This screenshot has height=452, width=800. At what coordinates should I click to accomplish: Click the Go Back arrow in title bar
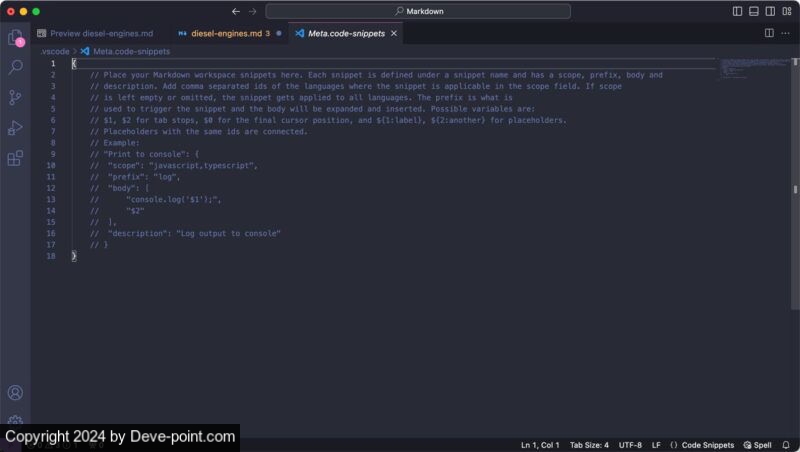tap(235, 11)
